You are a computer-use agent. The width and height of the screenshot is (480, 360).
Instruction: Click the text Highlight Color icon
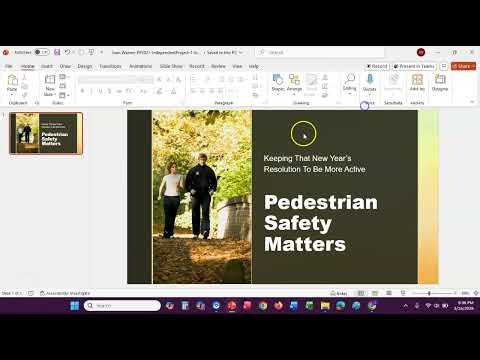[160, 91]
